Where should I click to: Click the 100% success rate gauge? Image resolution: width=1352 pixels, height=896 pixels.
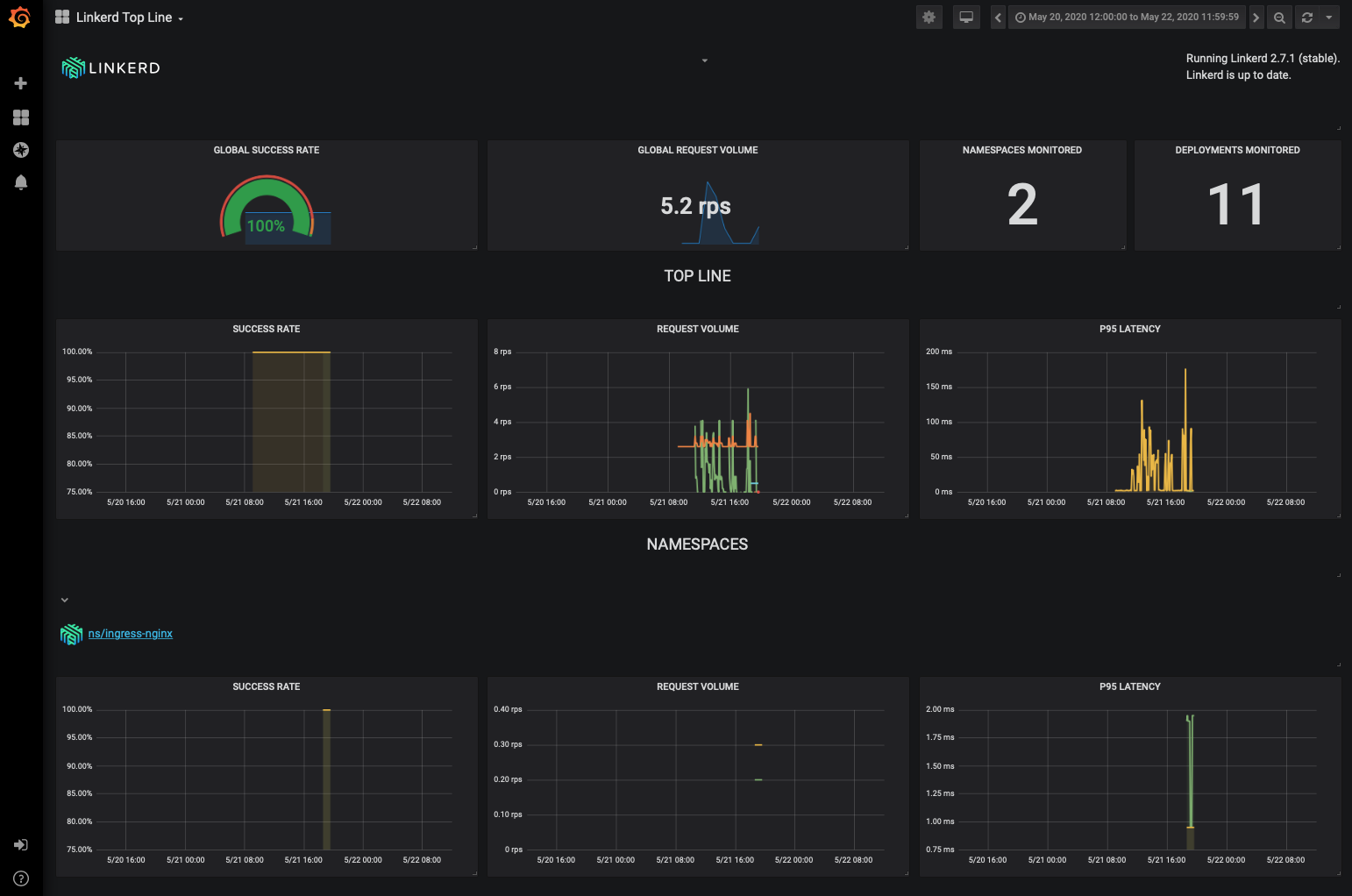pos(267,209)
